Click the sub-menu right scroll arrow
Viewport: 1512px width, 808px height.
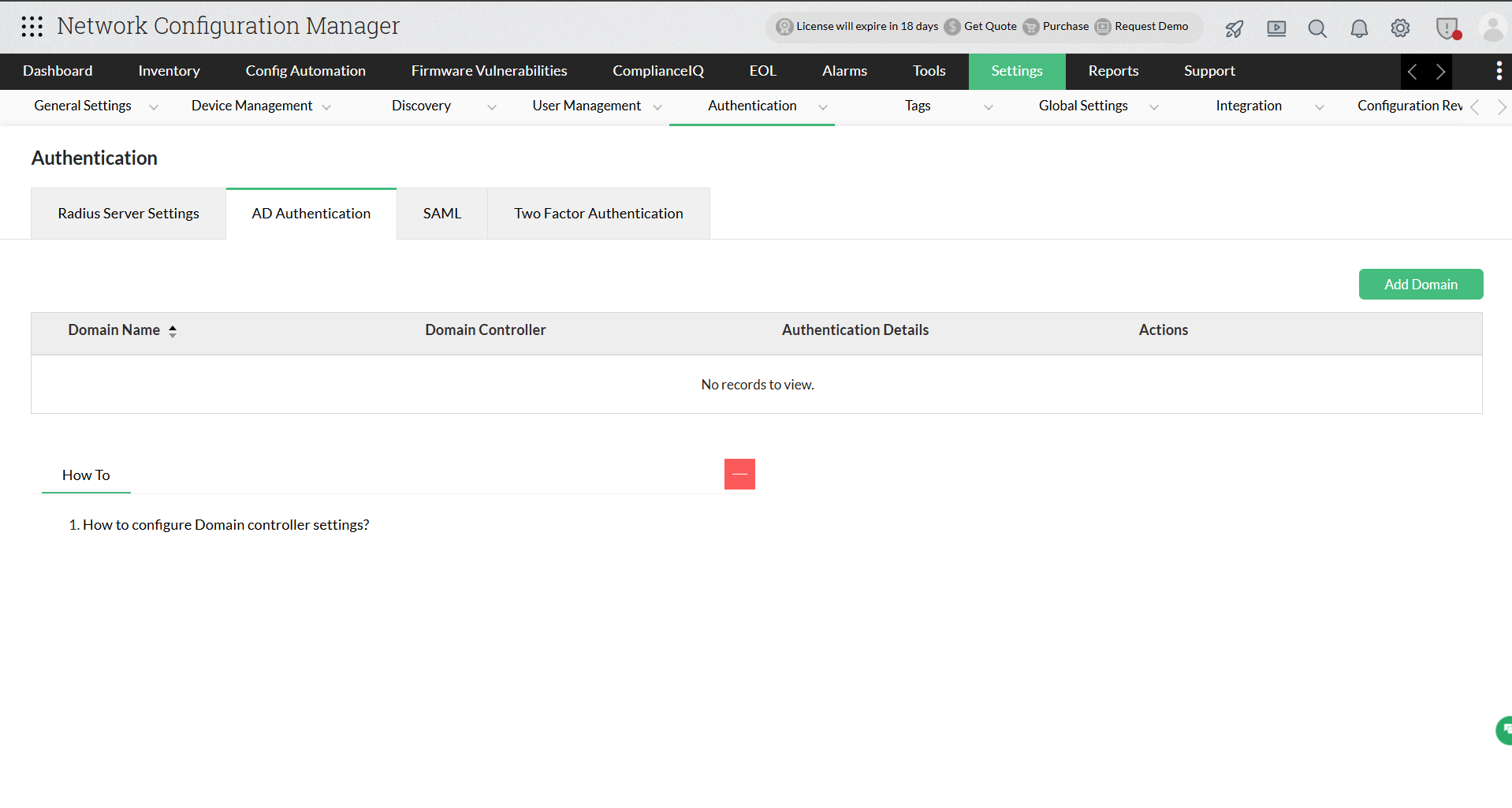(x=1502, y=106)
